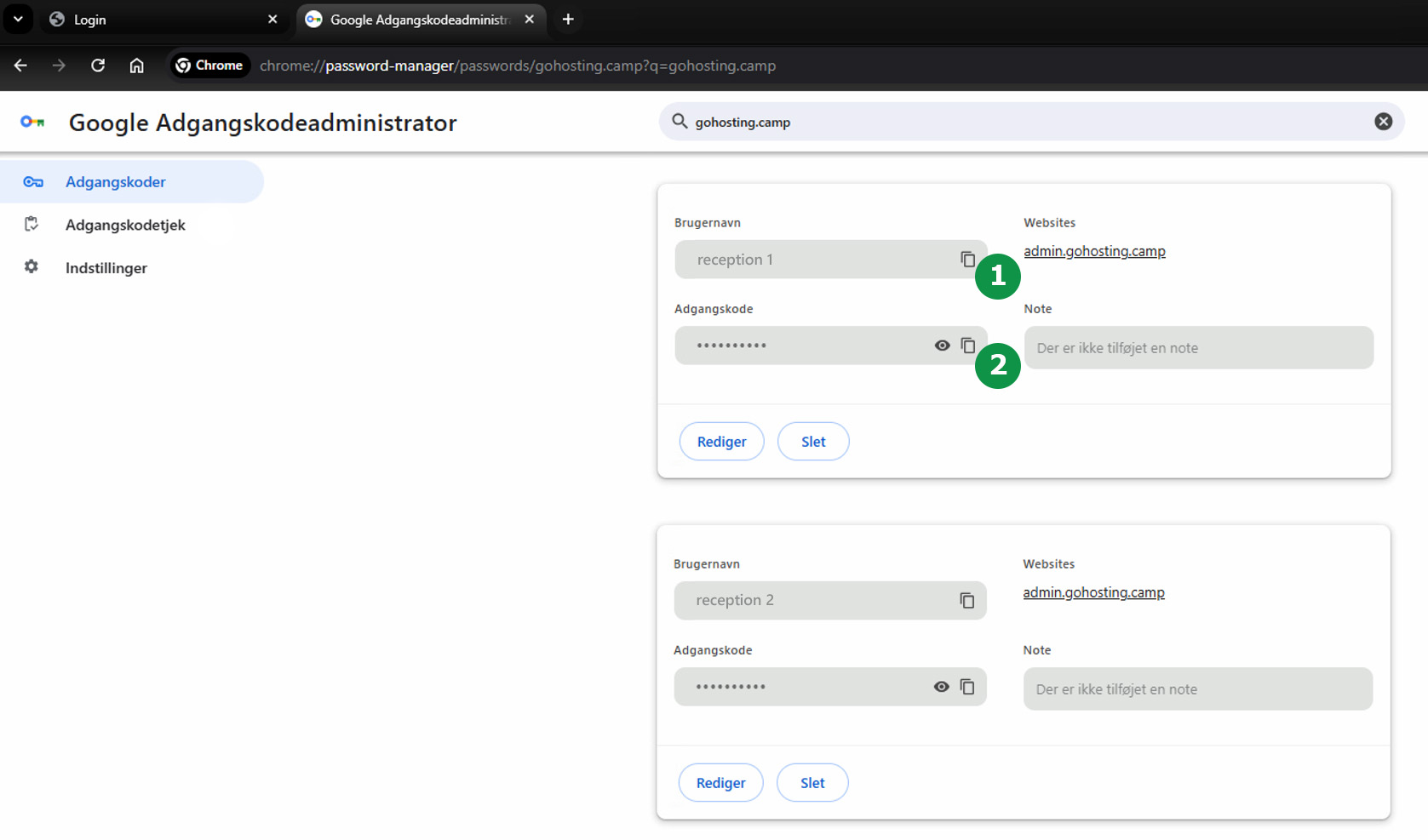Click the password search input field

coord(1022,122)
